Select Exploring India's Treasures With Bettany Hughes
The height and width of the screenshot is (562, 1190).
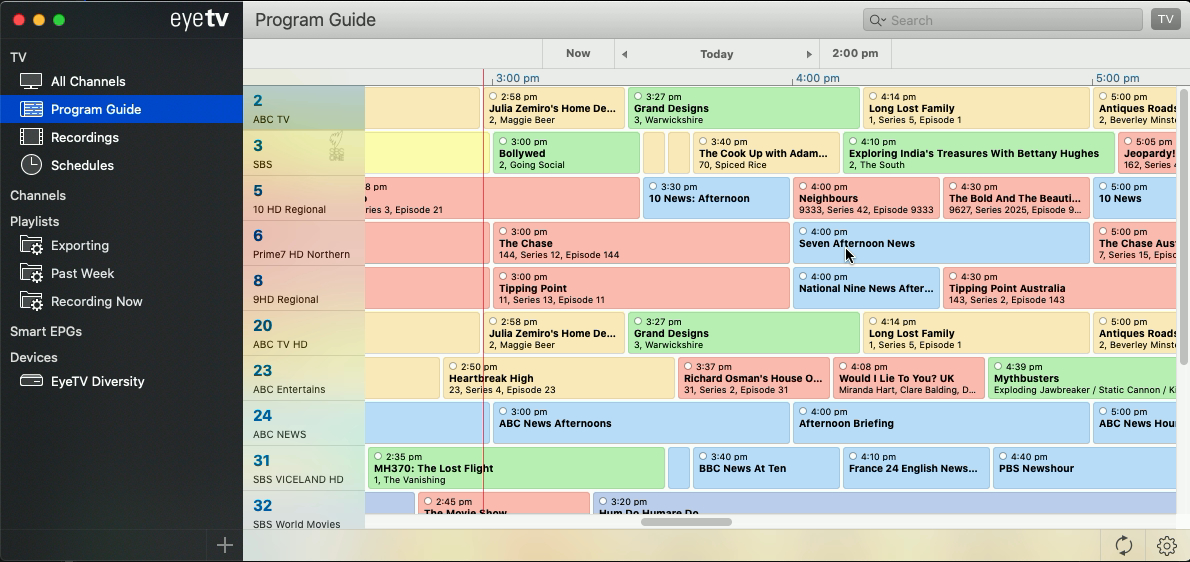tap(979, 153)
